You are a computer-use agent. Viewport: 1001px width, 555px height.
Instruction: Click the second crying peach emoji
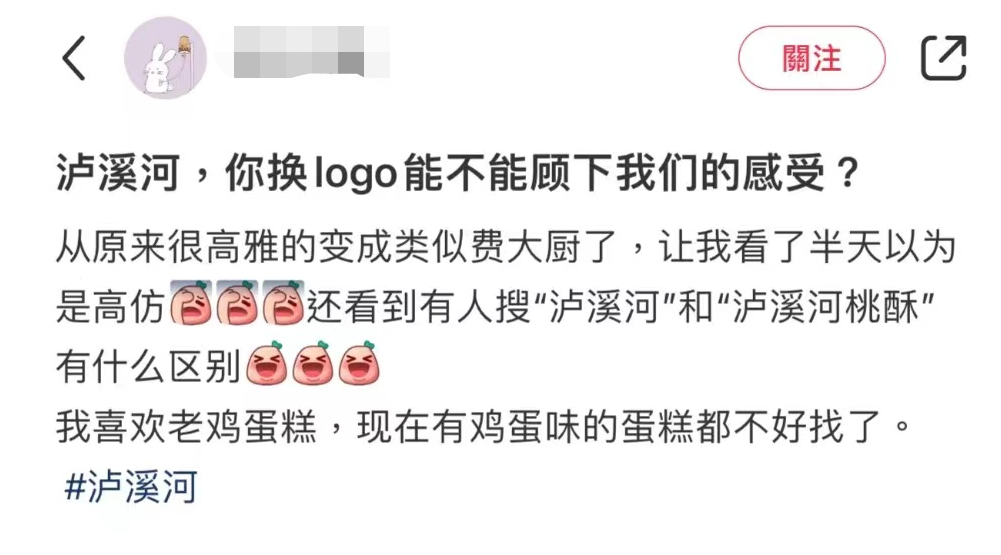click(237, 303)
